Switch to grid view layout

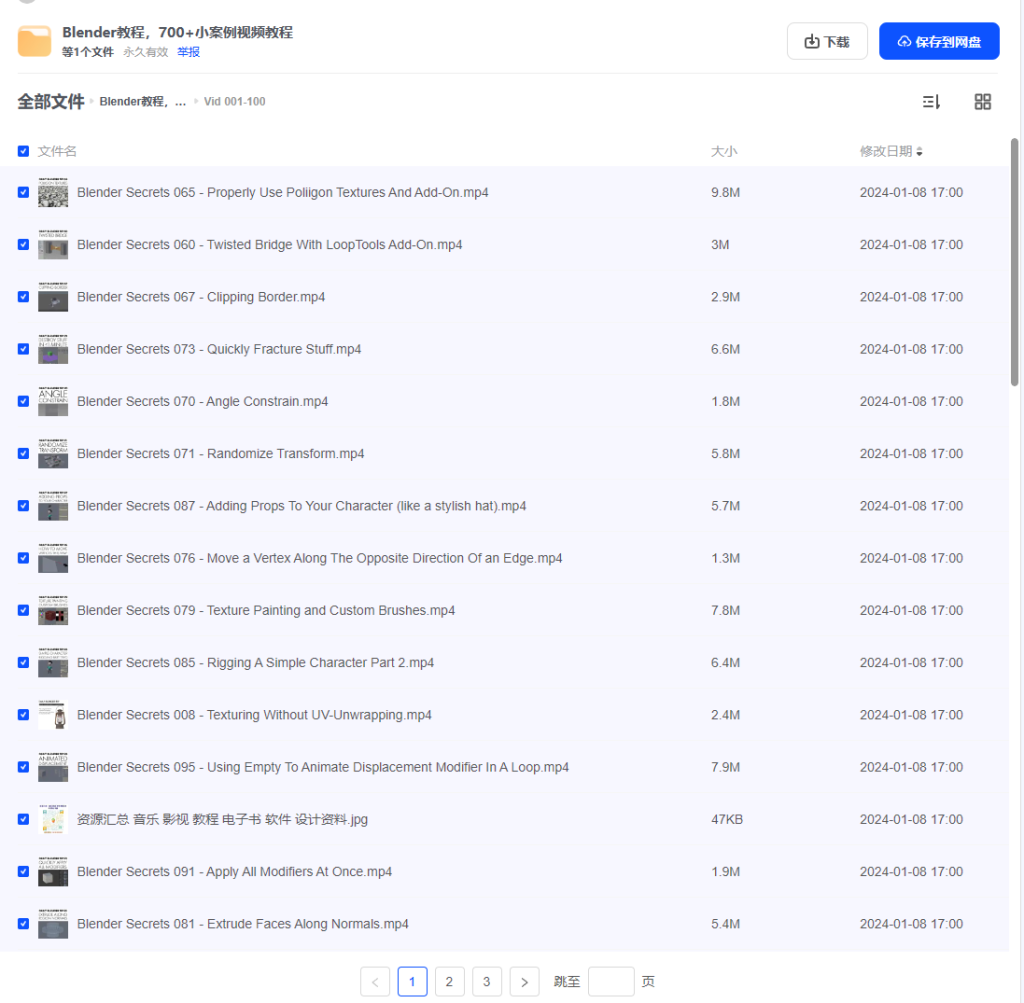(982, 102)
